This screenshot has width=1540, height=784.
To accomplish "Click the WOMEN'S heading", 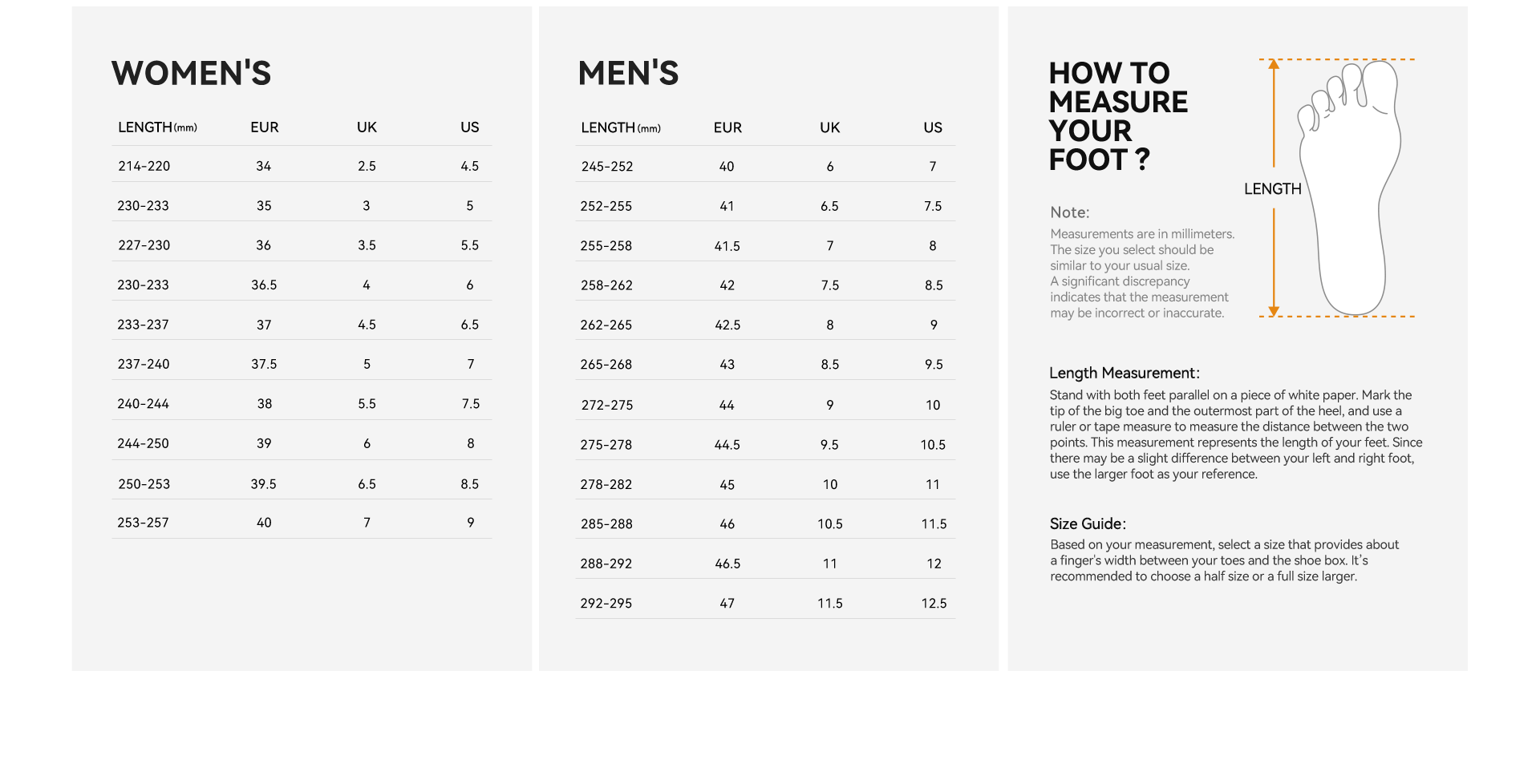I will click(192, 73).
